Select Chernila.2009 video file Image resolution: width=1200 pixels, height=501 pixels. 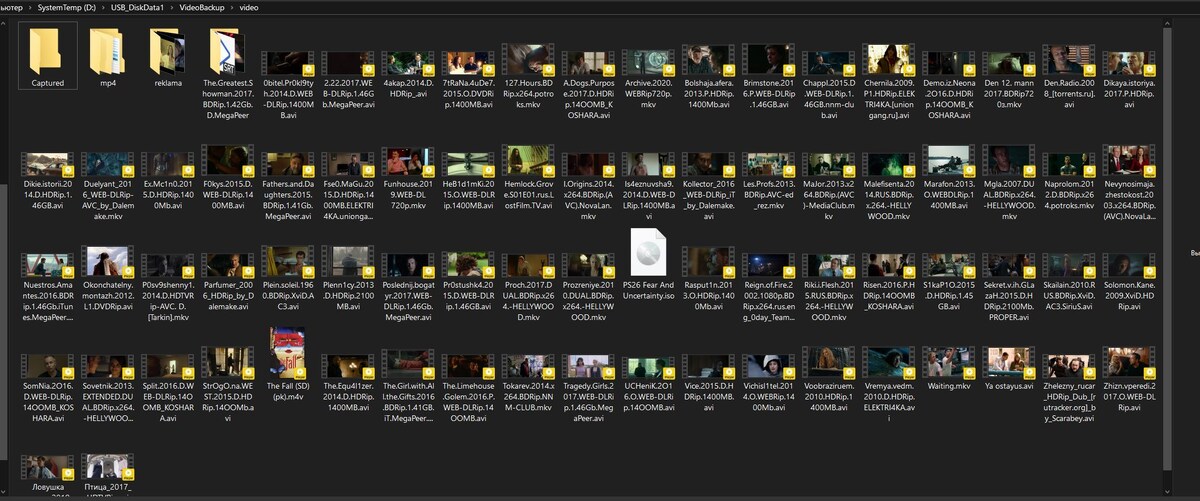887,60
